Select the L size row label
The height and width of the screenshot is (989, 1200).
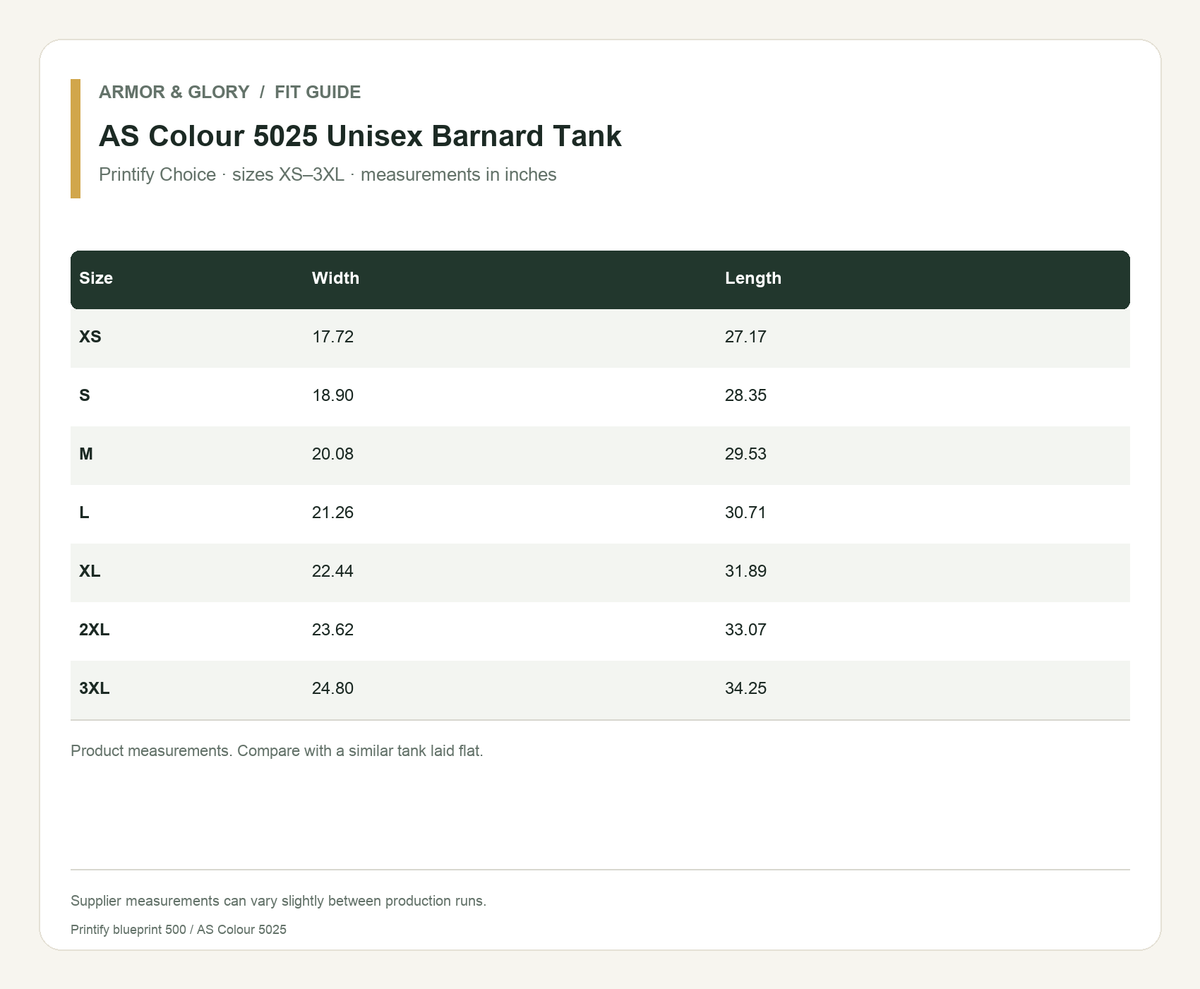(x=84, y=513)
